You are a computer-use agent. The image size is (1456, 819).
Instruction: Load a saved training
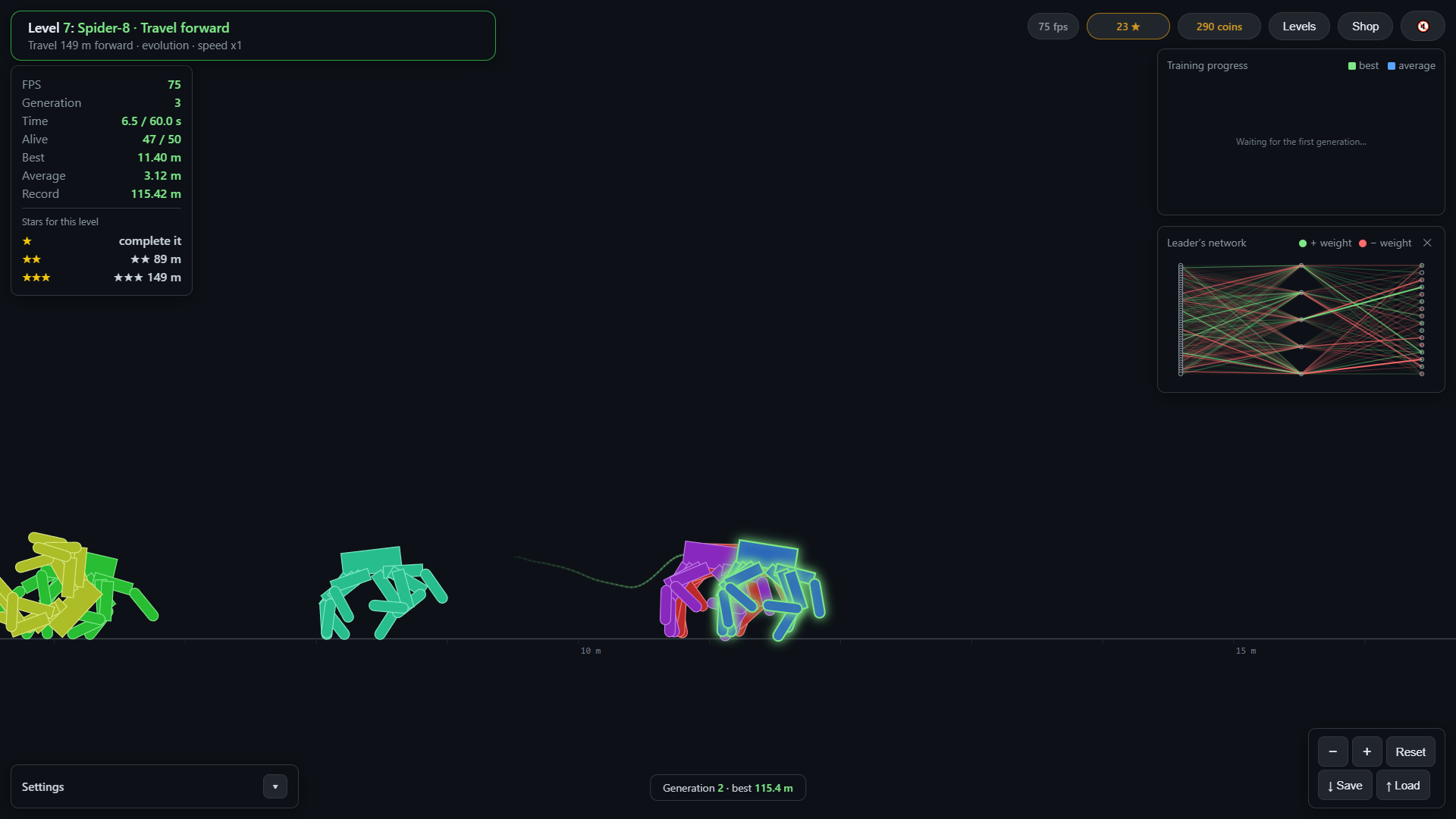click(x=1403, y=786)
